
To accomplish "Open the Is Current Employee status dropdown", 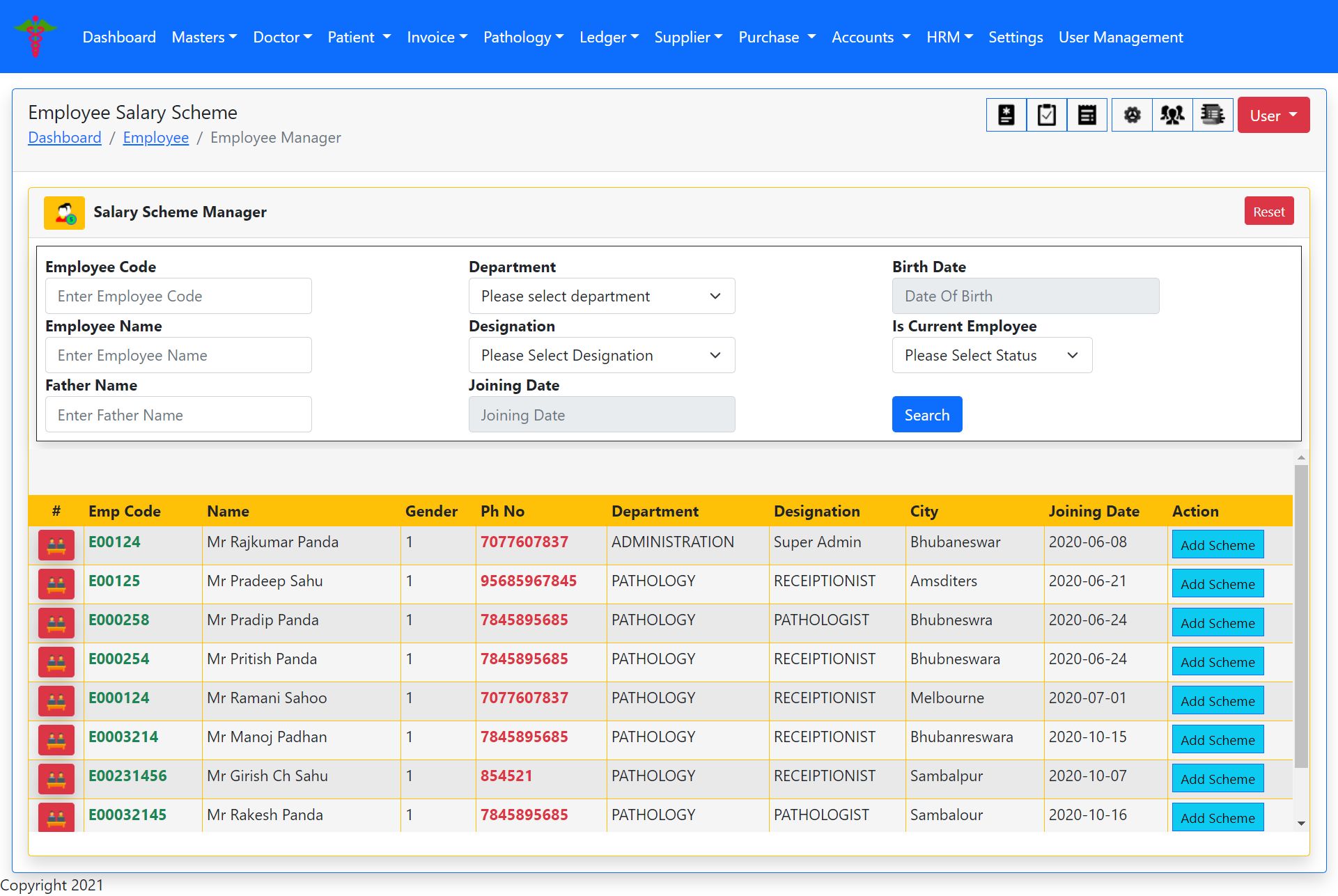I will [991, 355].
